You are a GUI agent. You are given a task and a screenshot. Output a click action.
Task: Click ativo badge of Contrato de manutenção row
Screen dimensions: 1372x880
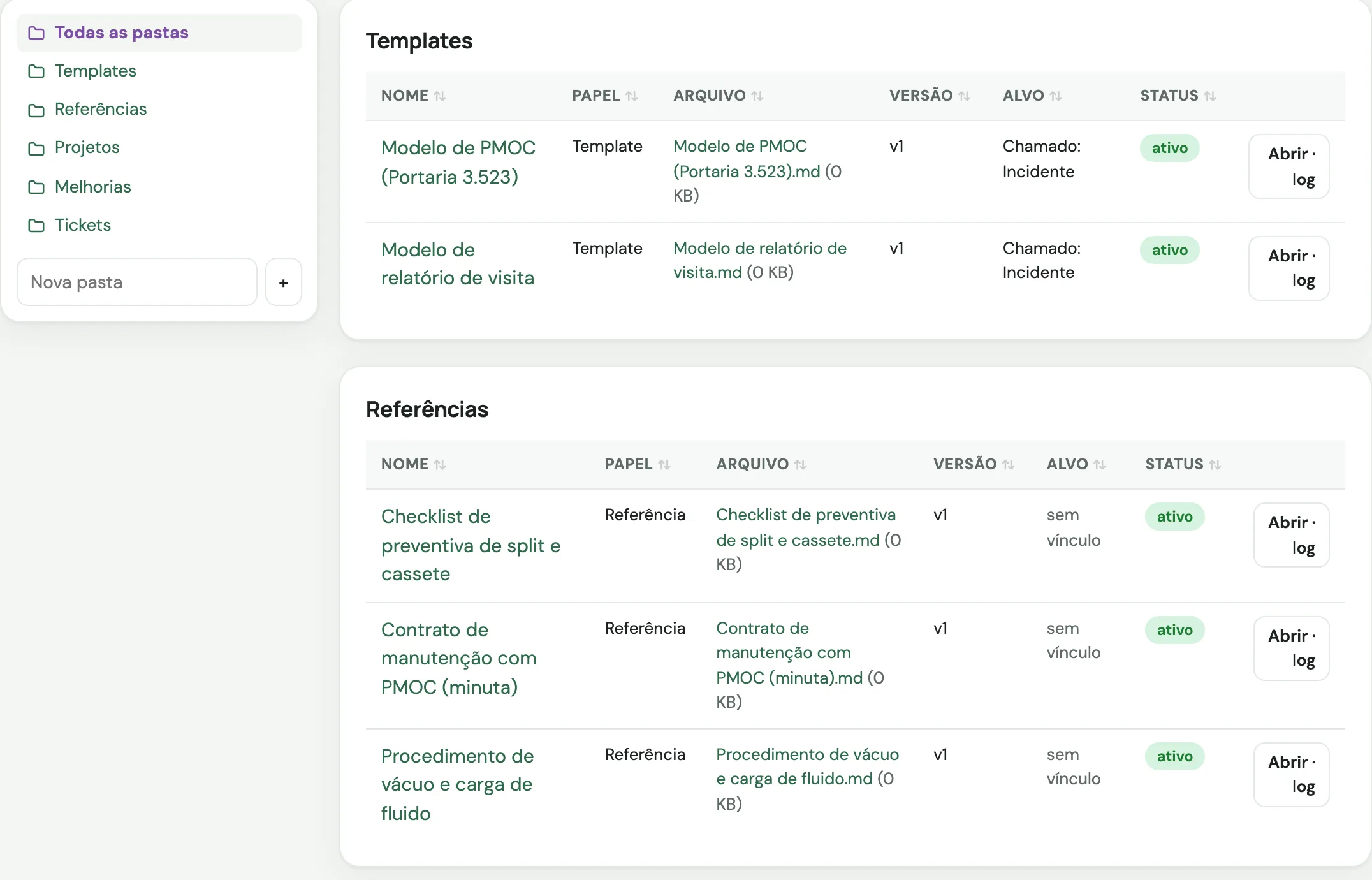coord(1175,630)
